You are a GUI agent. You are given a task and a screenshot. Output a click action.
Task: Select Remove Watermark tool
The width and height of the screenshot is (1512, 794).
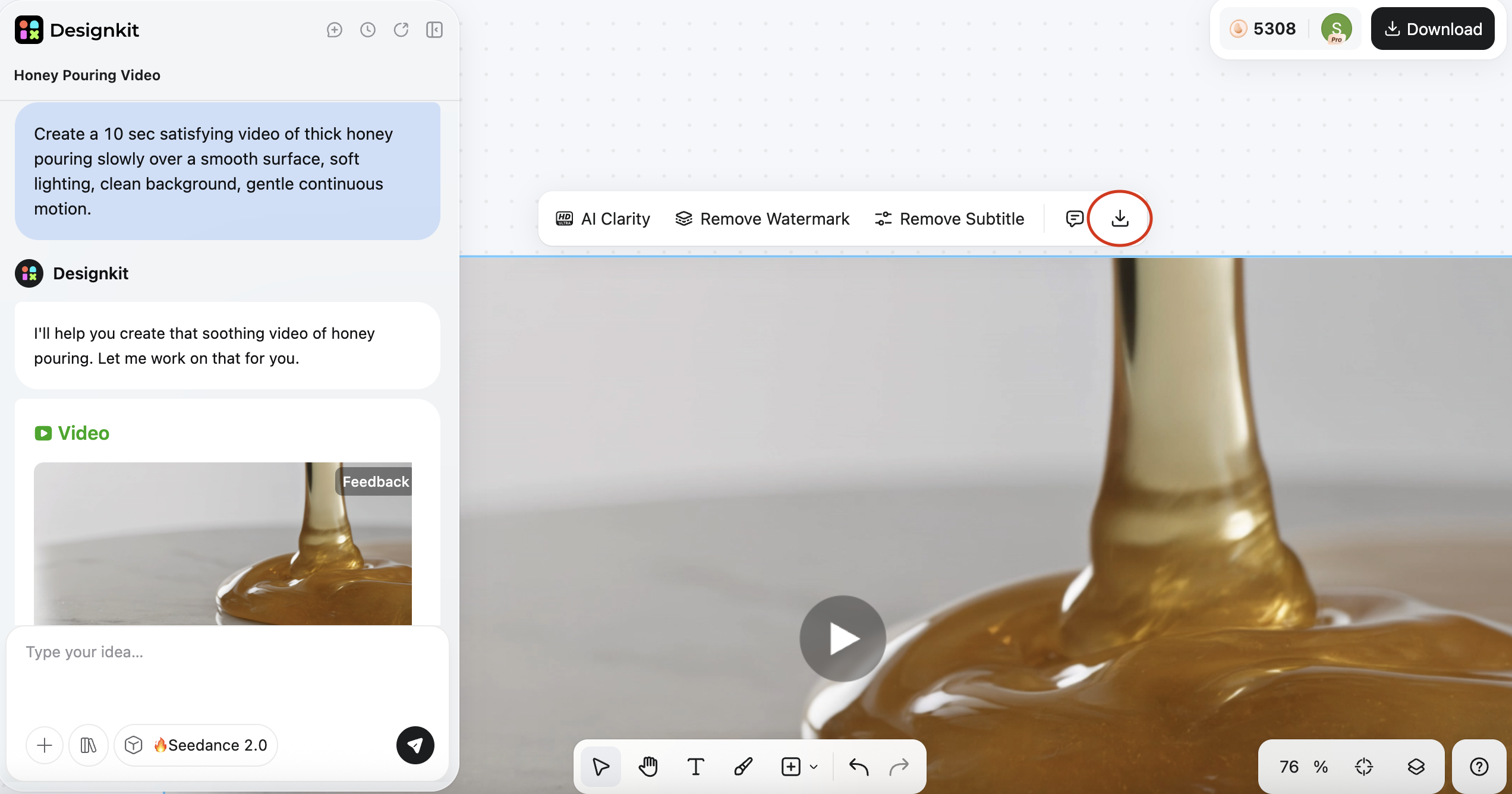click(763, 219)
